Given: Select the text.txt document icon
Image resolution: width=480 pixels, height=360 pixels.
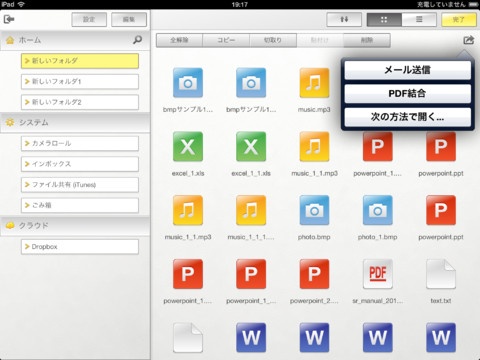Looking at the screenshot, I should pyautogui.click(x=441, y=274).
